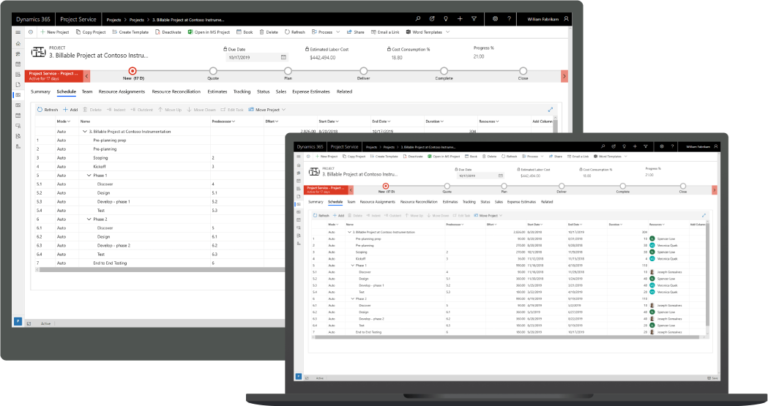Image resolution: width=768 pixels, height=406 pixels.
Task: Click Add in the monitor's schedule grid toolbar
Action: (x=73, y=108)
